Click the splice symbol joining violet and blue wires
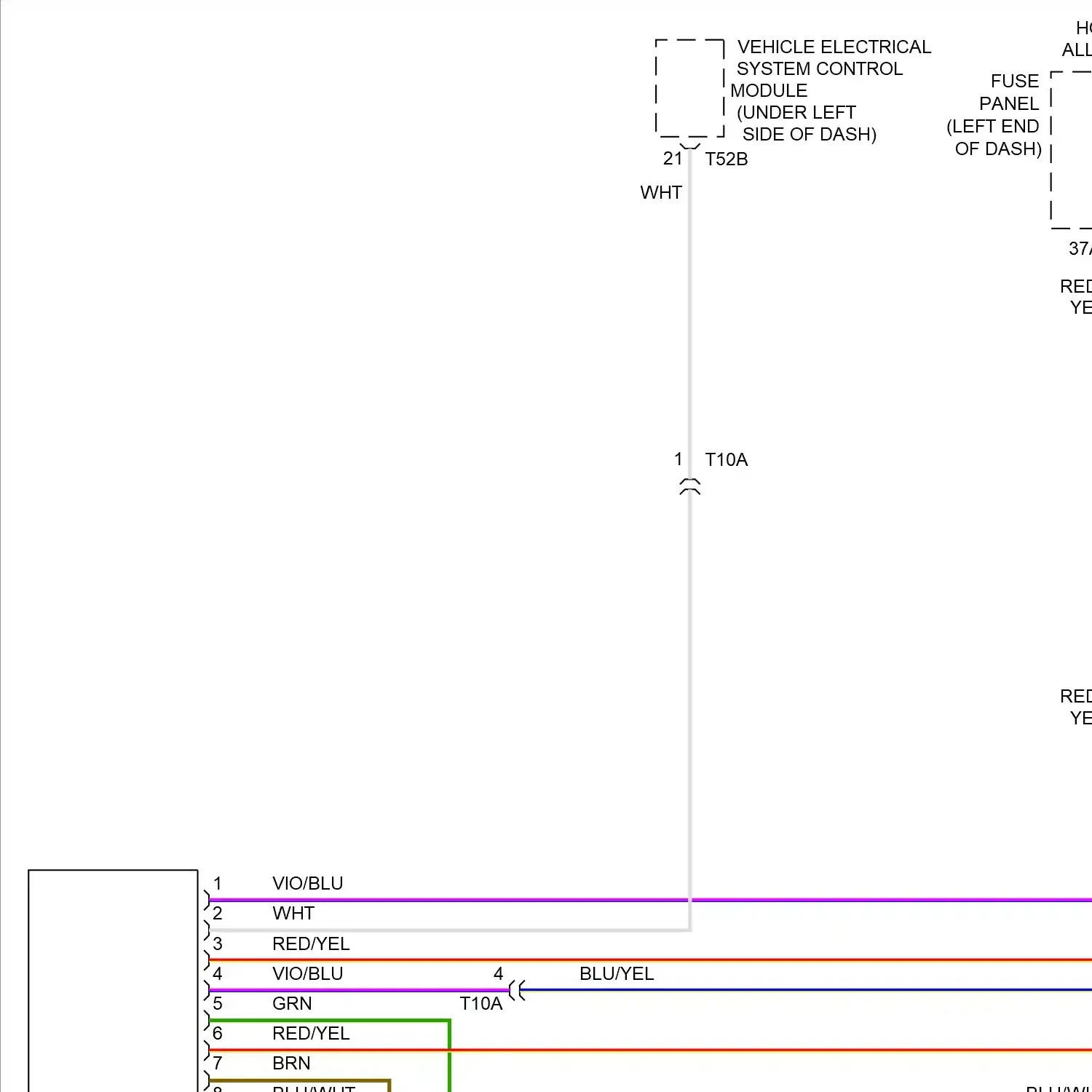This screenshot has width=1092, height=1092. (x=517, y=990)
